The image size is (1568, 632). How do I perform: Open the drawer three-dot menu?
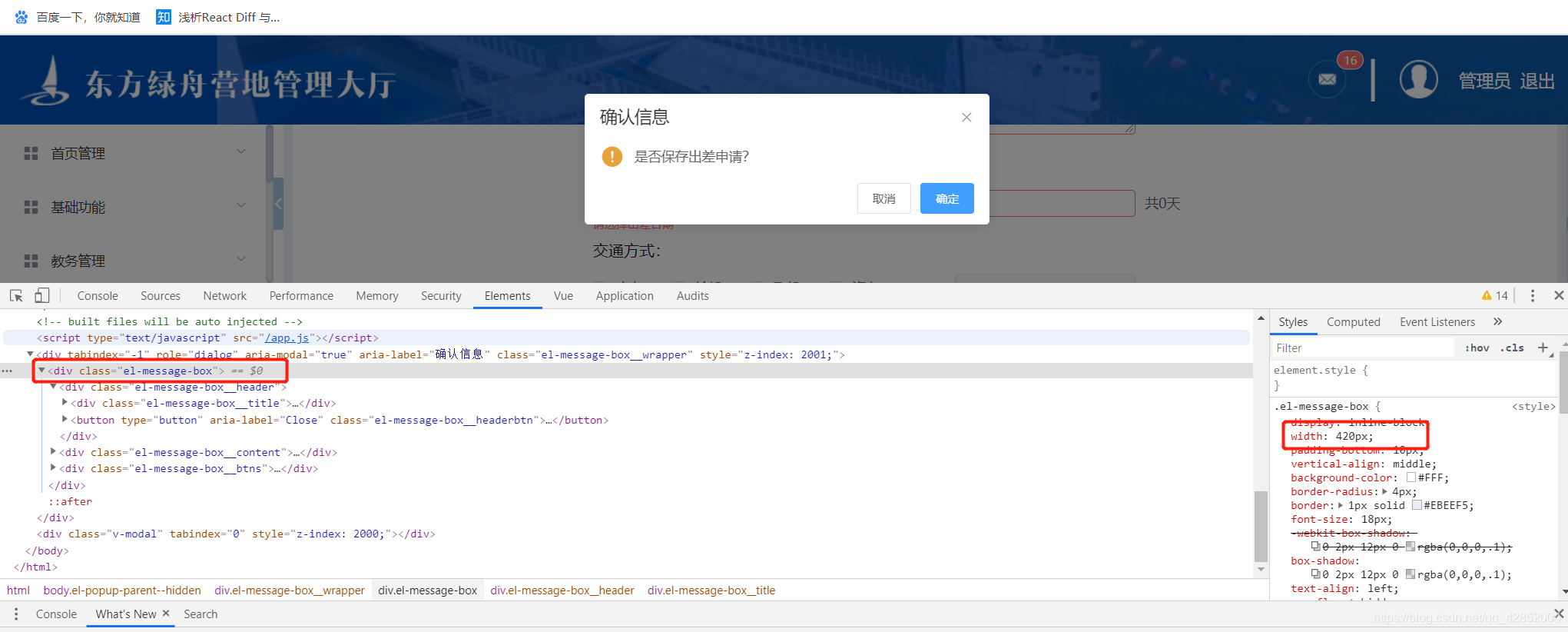[16, 614]
